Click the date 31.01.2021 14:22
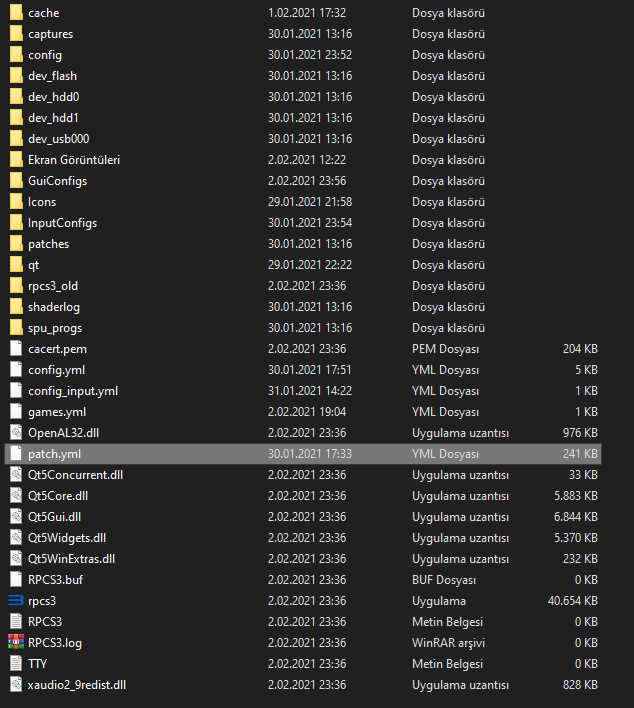This screenshot has height=708, width=634. click(310, 391)
